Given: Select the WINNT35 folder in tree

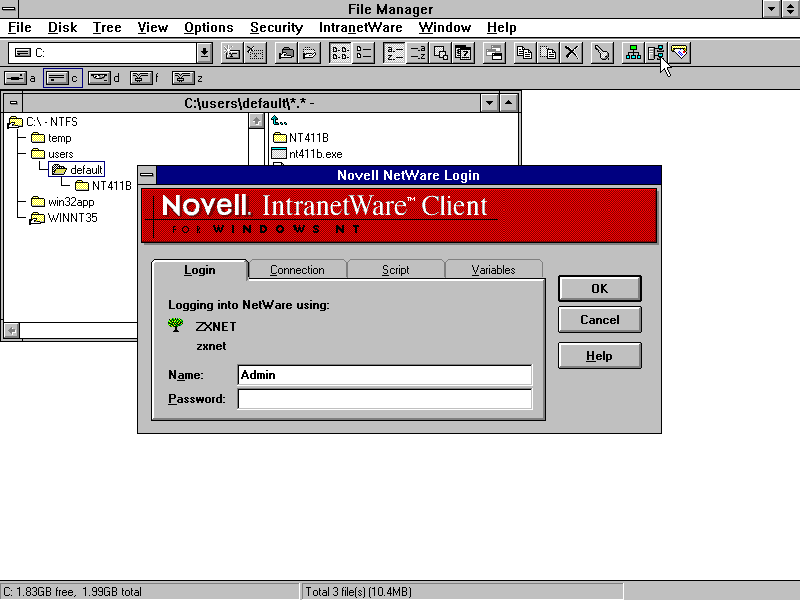Looking at the screenshot, I should click(64, 218).
